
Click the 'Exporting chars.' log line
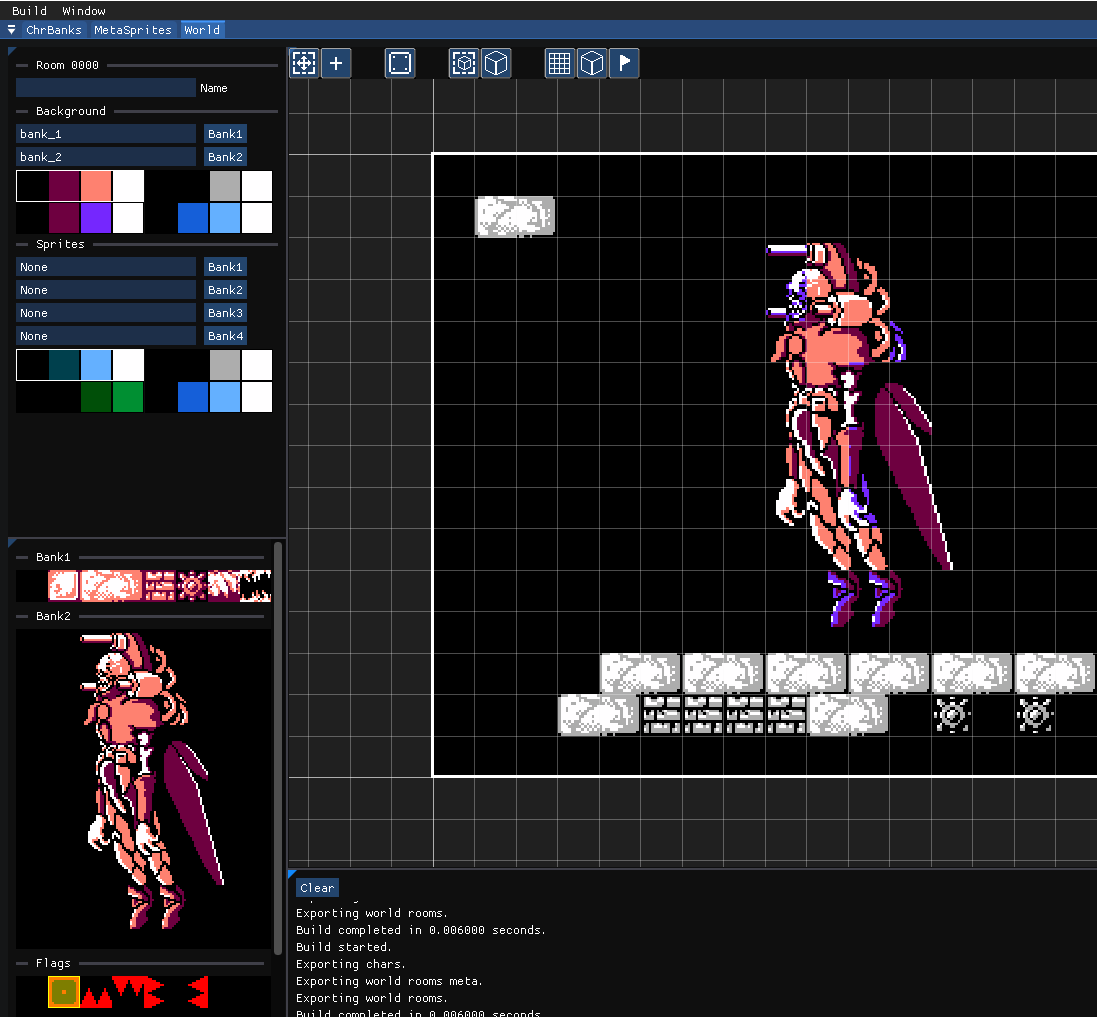tap(351, 964)
